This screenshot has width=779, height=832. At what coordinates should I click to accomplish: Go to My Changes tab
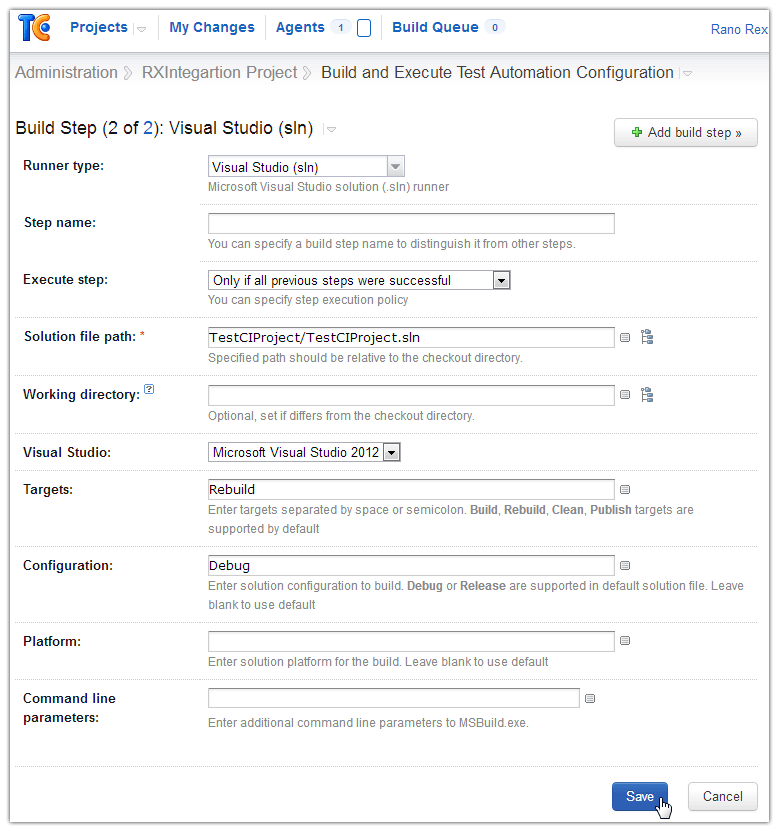[x=212, y=27]
